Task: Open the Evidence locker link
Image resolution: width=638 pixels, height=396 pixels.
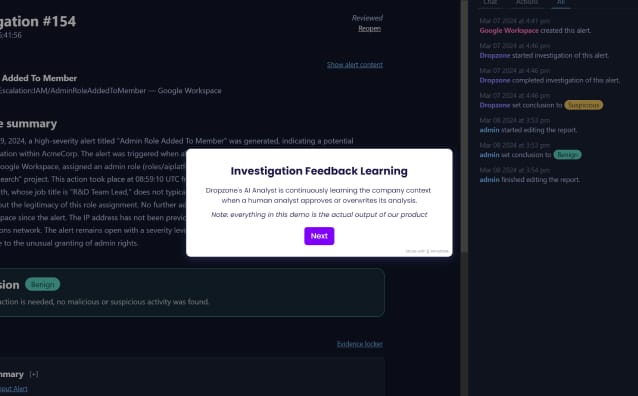Action: point(360,344)
